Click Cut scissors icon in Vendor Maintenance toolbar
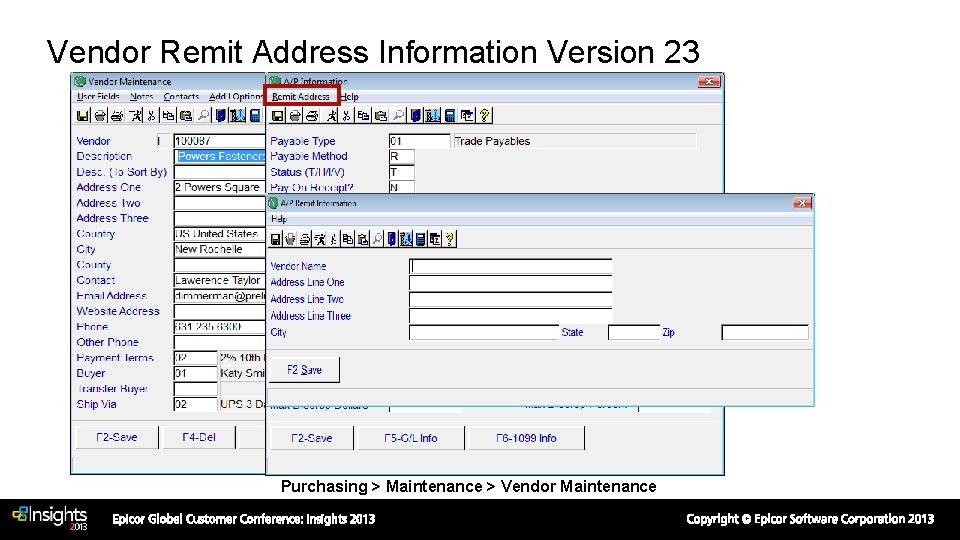This screenshot has width=960, height=540. [151, 115]
